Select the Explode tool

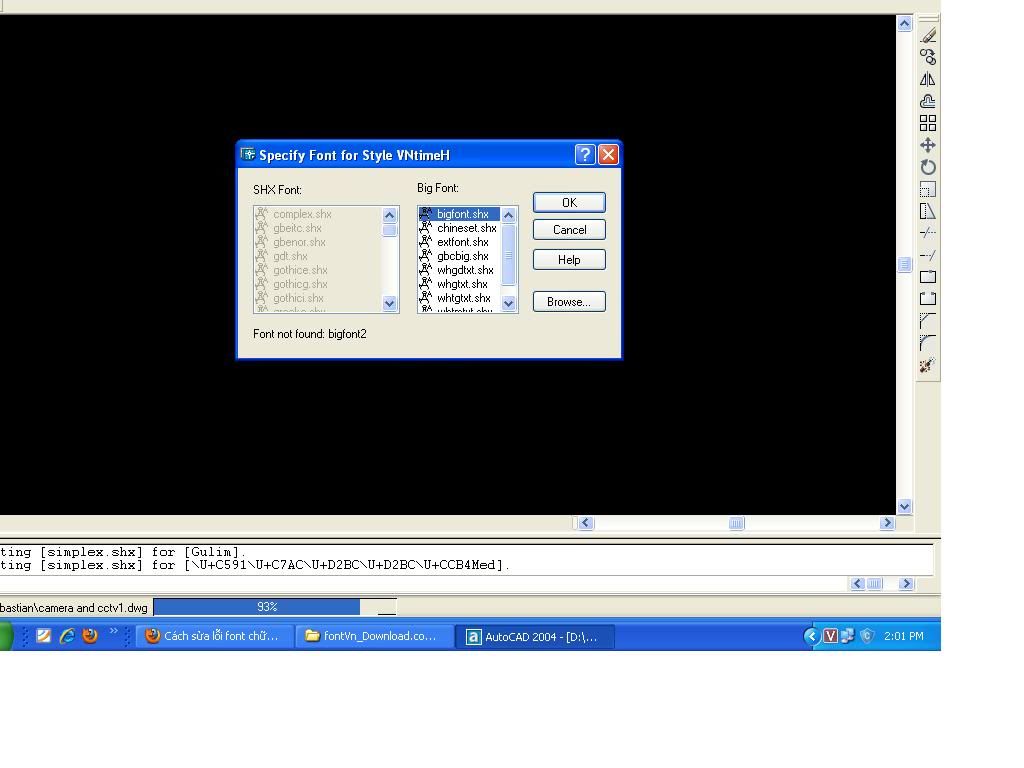[x=928, y=365]
